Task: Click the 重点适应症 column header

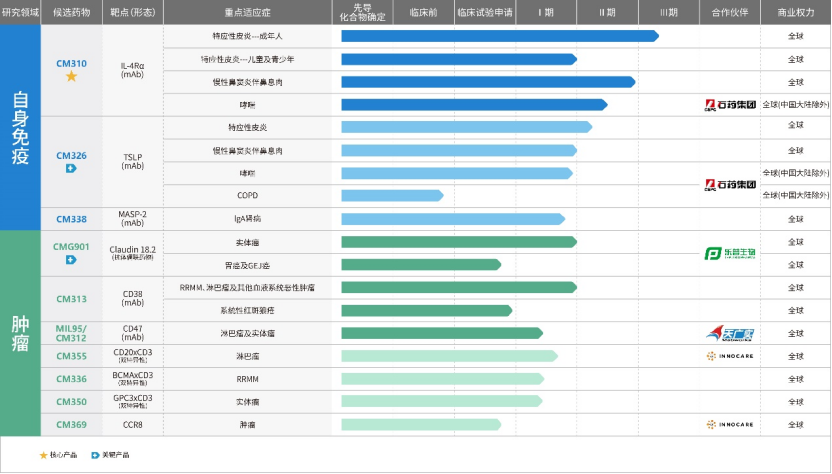Action: pos(248,12)
